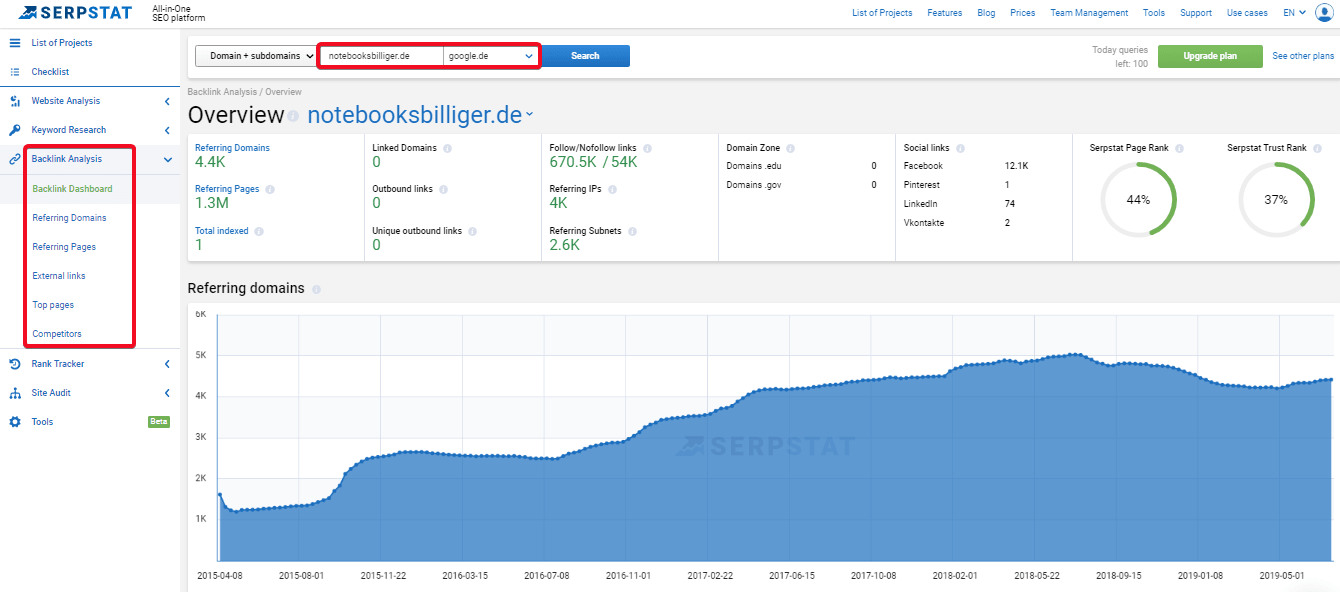Screen dimensions: 1340x592
Task: Open Referring Domains in sidebar submenu
Action: (69, 218)
